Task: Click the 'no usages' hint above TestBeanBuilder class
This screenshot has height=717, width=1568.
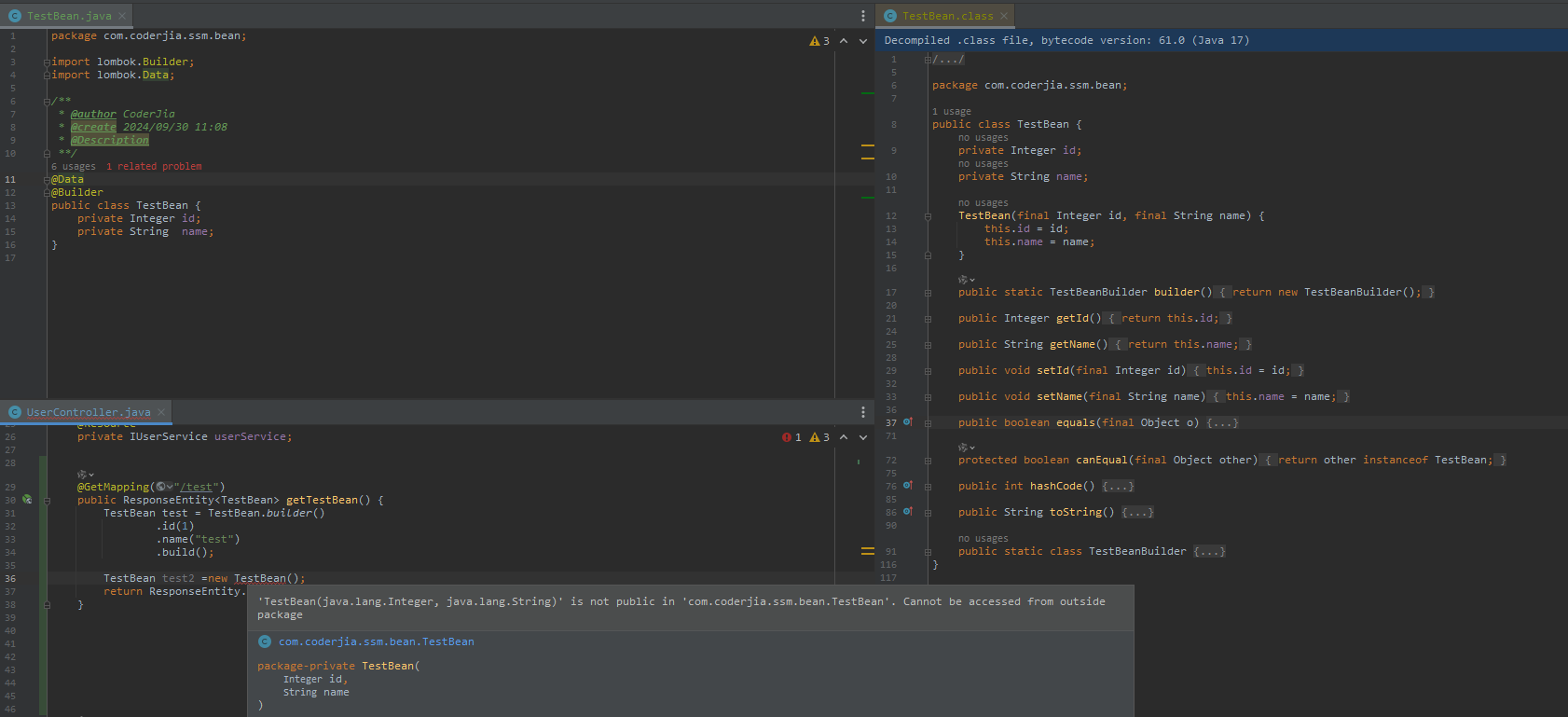Action: [983, 539]
